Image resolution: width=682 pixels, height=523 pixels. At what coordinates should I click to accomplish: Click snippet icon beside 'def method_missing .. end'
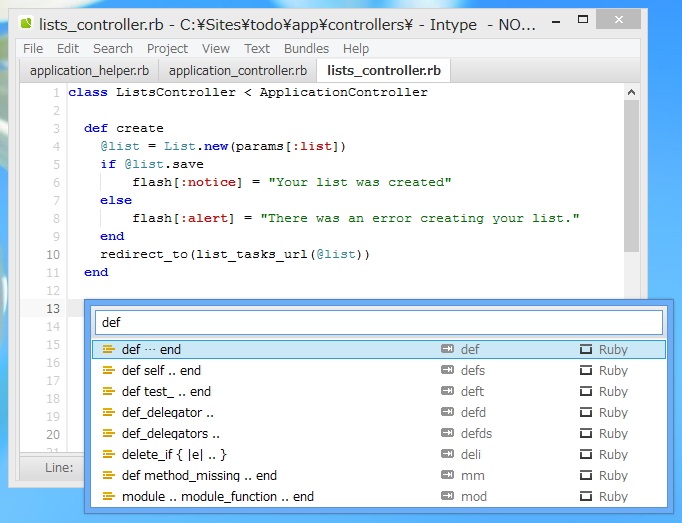click(108, 475)
